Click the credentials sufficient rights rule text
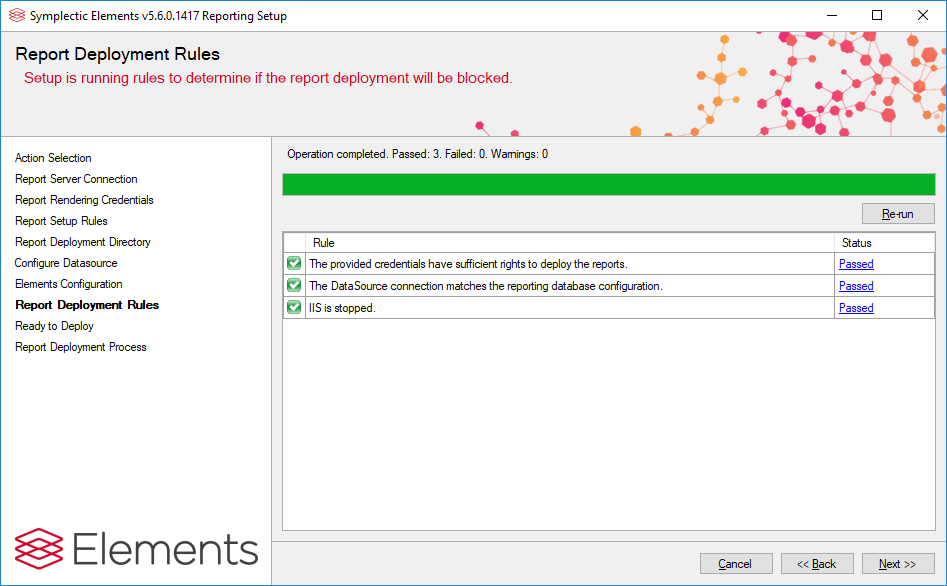 click(468, 264)
